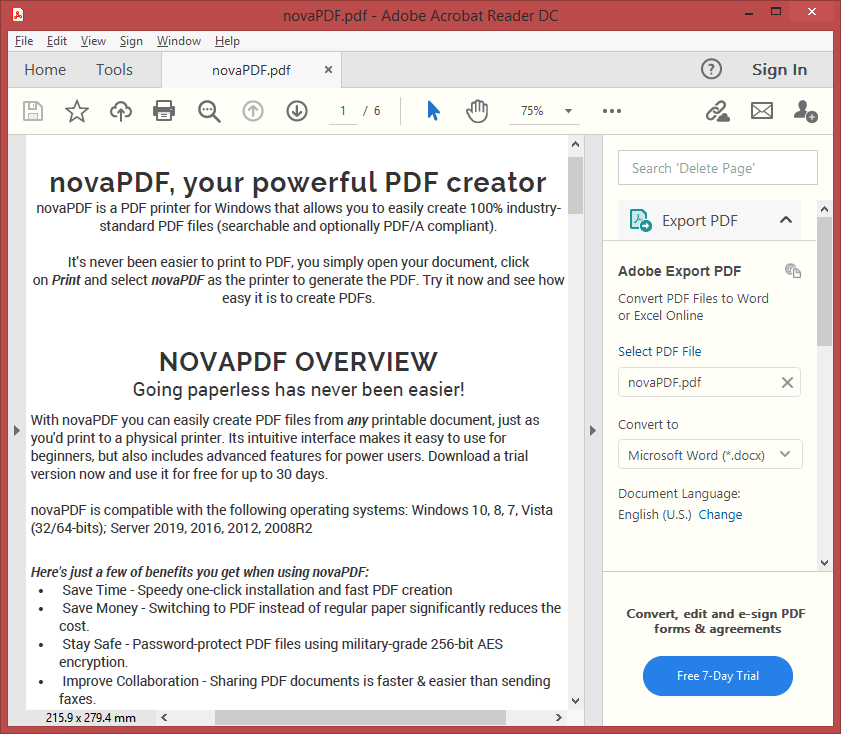Click the Change language link
The height and width of the screenshot is (734, 841).
[x=720, y=514]
